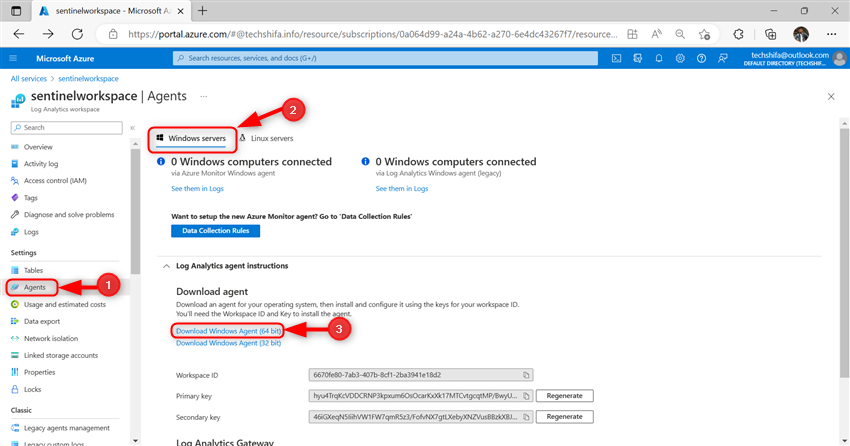The width and height of the screenshot is (850, 446).
Task: Click the browser address bar URL
Action: click(x=372, y=34)
